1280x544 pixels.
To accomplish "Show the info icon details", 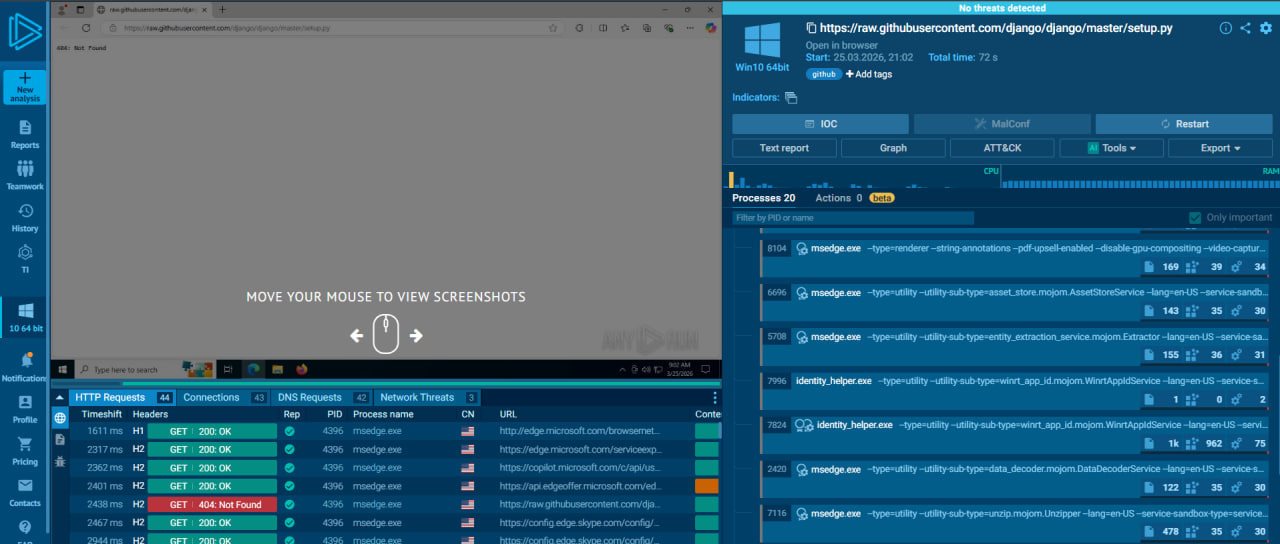I will (1225, 28).
